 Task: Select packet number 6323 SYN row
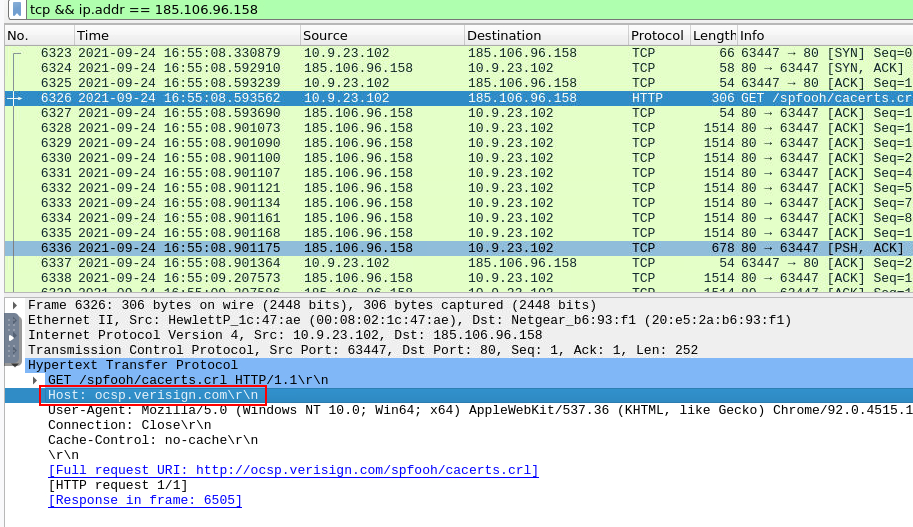tap(459, 53)
